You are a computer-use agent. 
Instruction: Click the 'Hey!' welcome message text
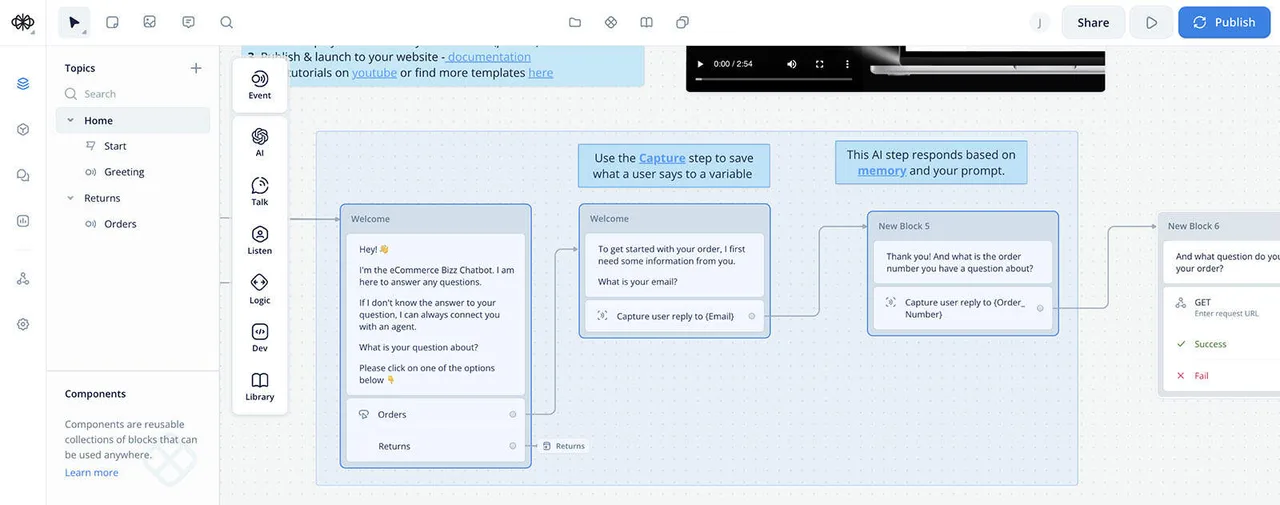(x=374, y=249)
